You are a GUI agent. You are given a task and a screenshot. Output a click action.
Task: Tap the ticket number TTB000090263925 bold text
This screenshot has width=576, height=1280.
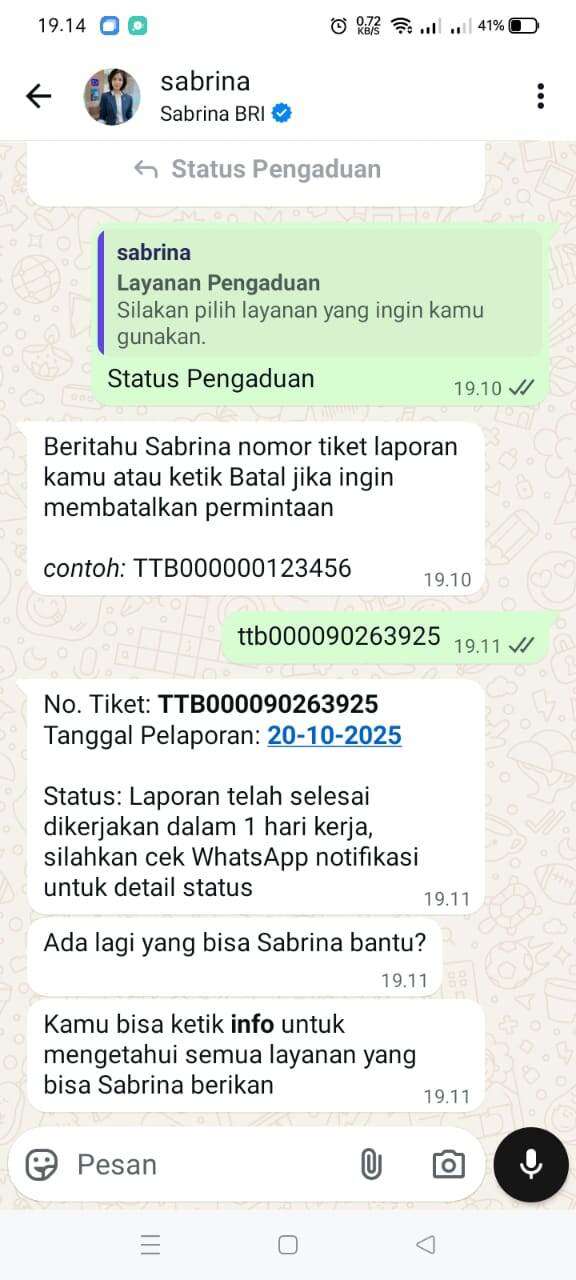[x=268, y=704]
